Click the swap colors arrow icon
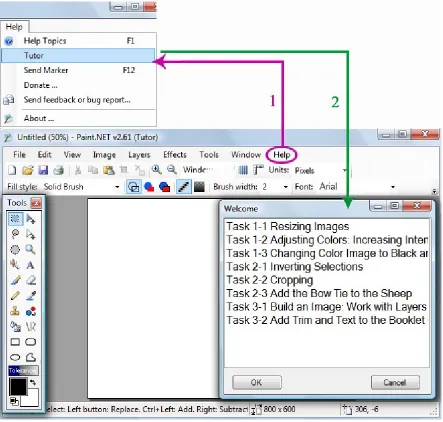The image size is (443, 422). (33, 382)
